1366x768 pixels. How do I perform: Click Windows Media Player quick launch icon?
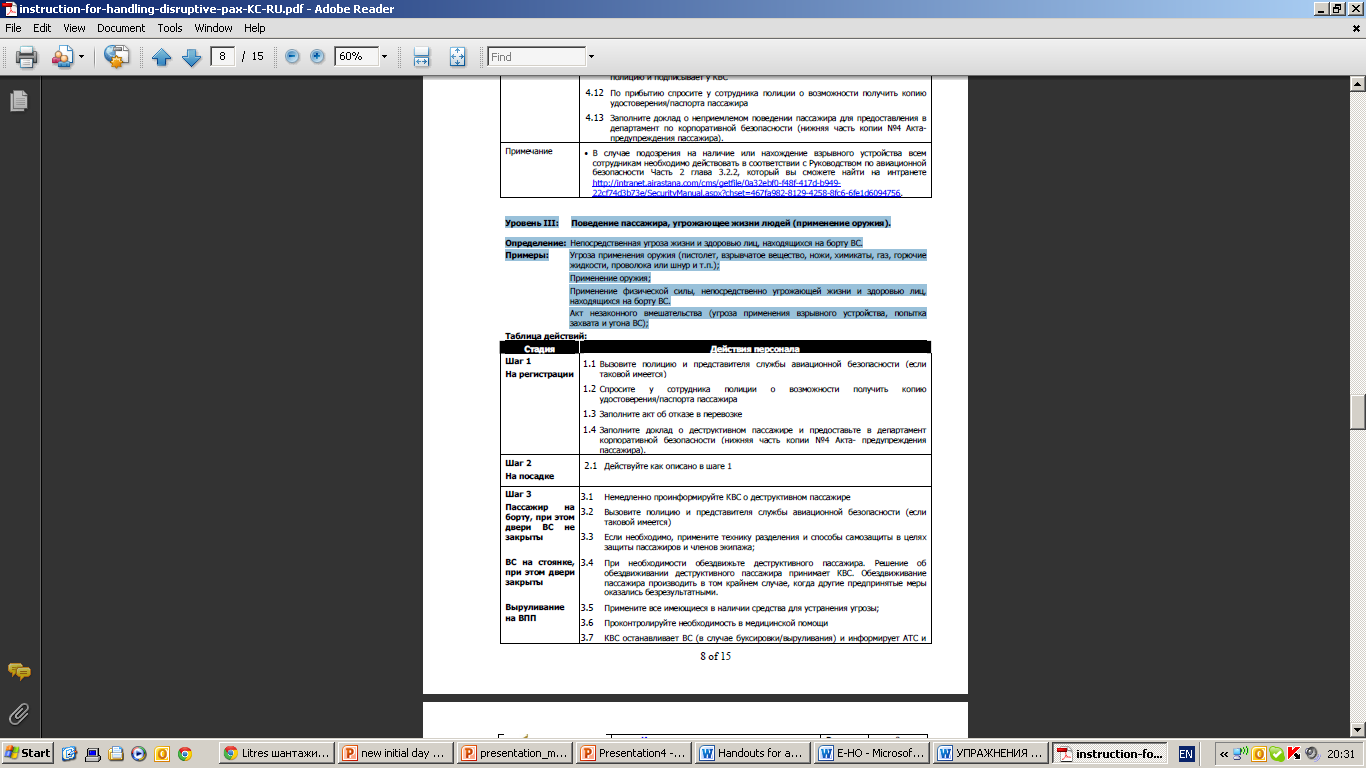click(138, 754)
